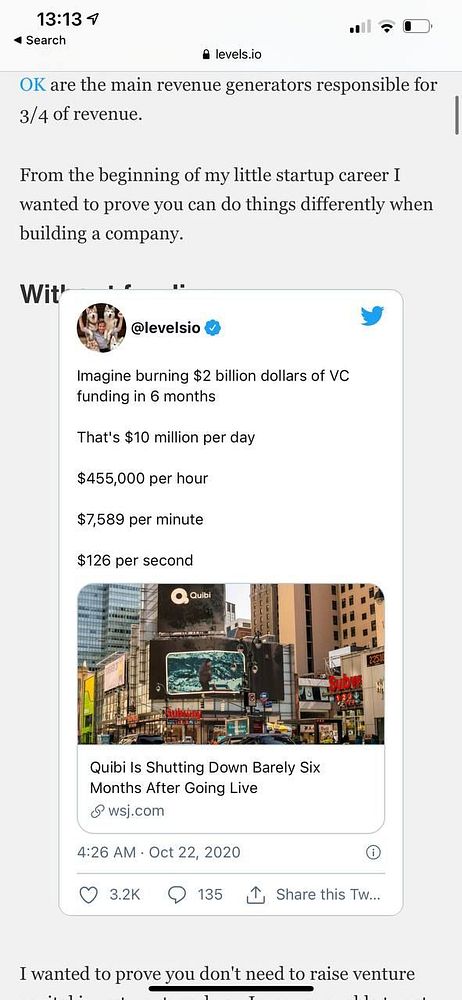Tap the lock icon in address bar
The height and width of the screenshot is (1000, 462).
click(205, 55)
